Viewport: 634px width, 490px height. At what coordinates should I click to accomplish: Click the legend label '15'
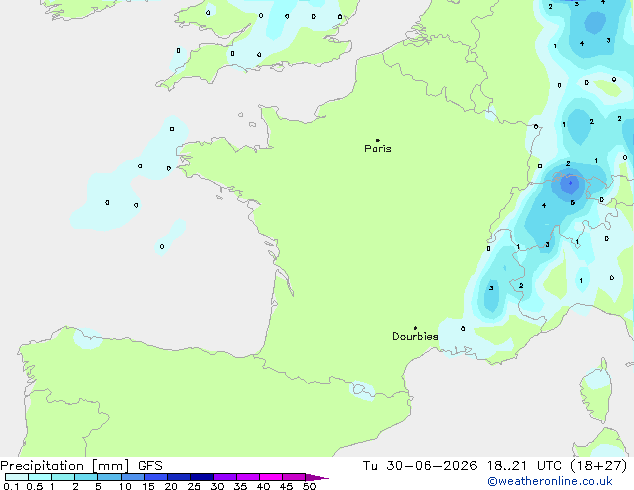[148, 486]
